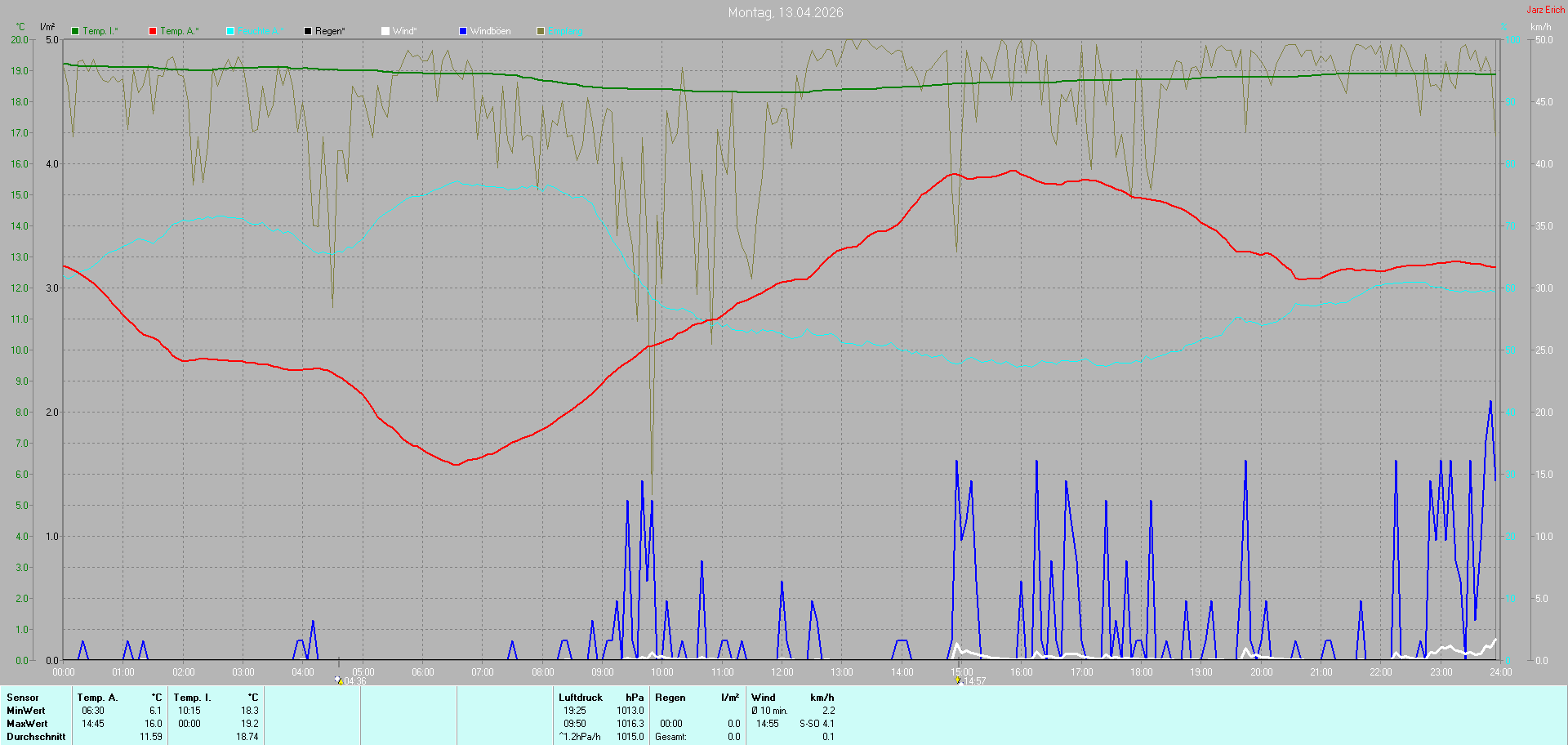The width and height of the screenshot is (1568, 745).
Task: Click the 'Regen' column header in table
Action: [670, 698]
